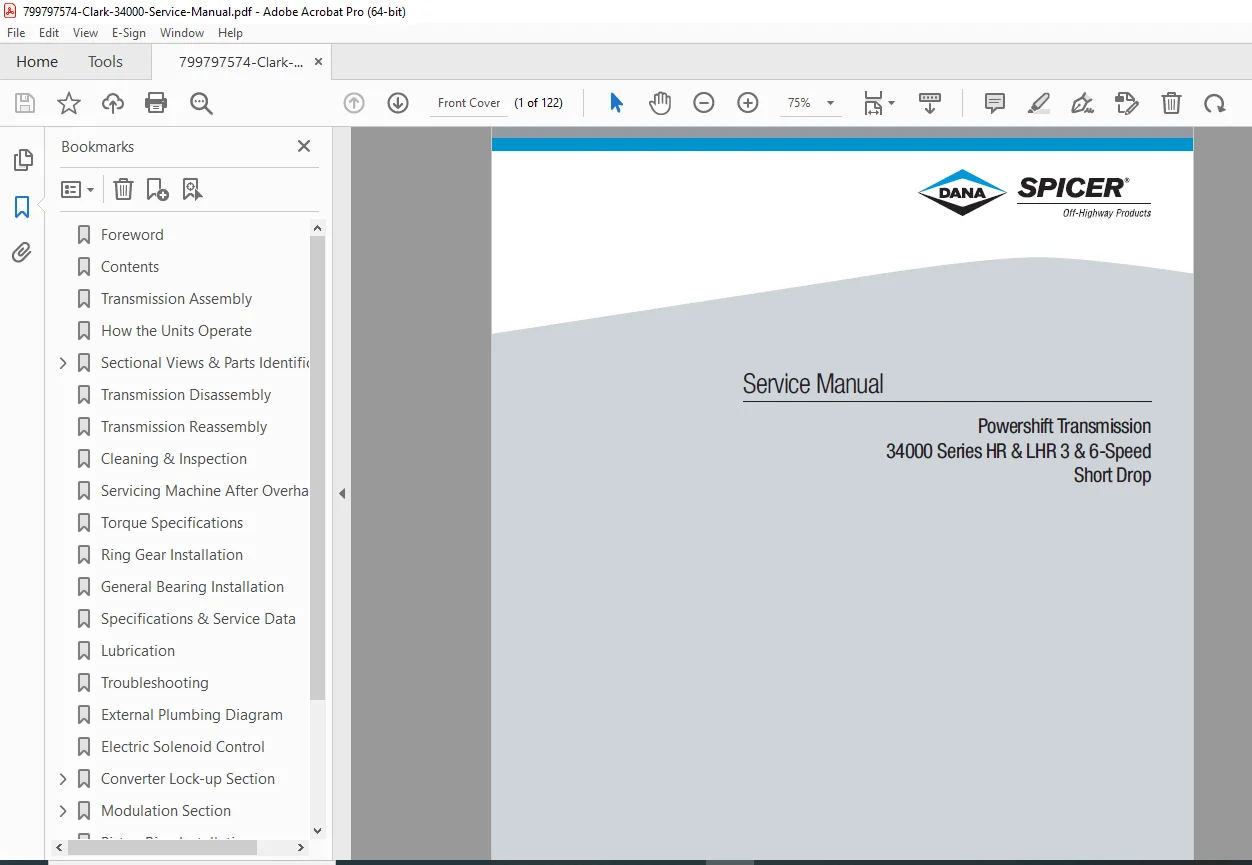Screen dimensions: 1252x865
Task: Open the Help menu
Action: pyautogui.click(x=230, y=33)
